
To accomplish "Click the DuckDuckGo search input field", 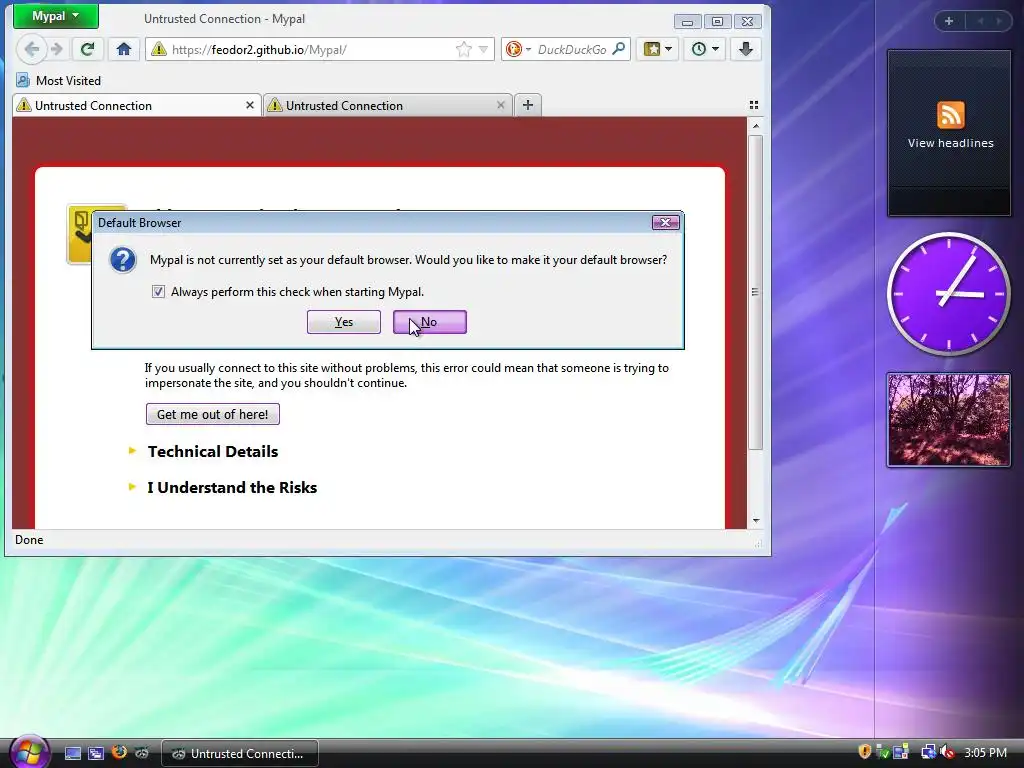I will tap(572, 50).
